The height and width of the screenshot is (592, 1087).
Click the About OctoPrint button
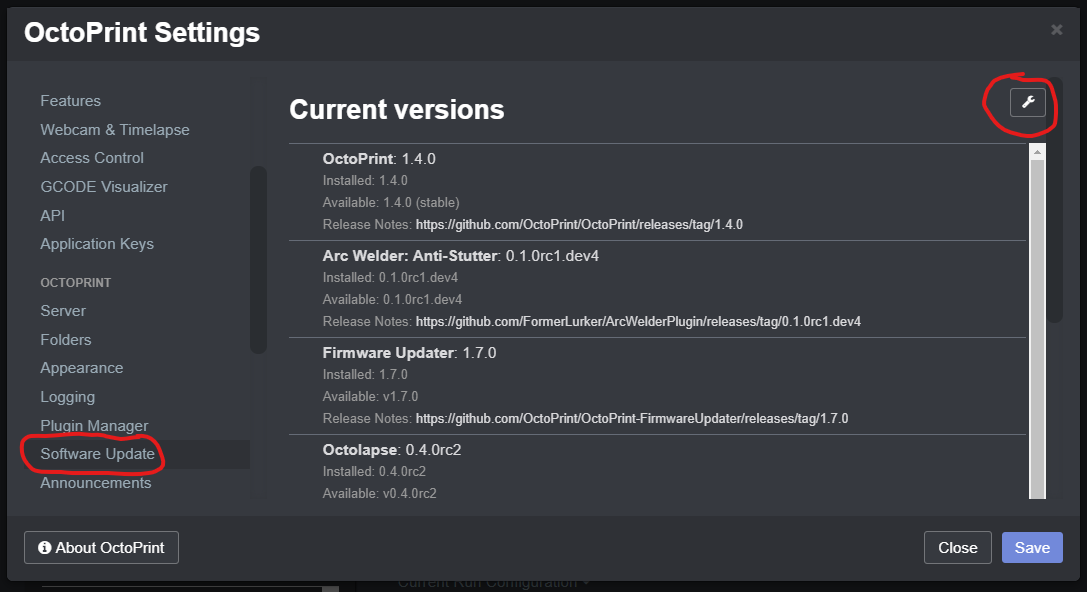pos(100,547)
